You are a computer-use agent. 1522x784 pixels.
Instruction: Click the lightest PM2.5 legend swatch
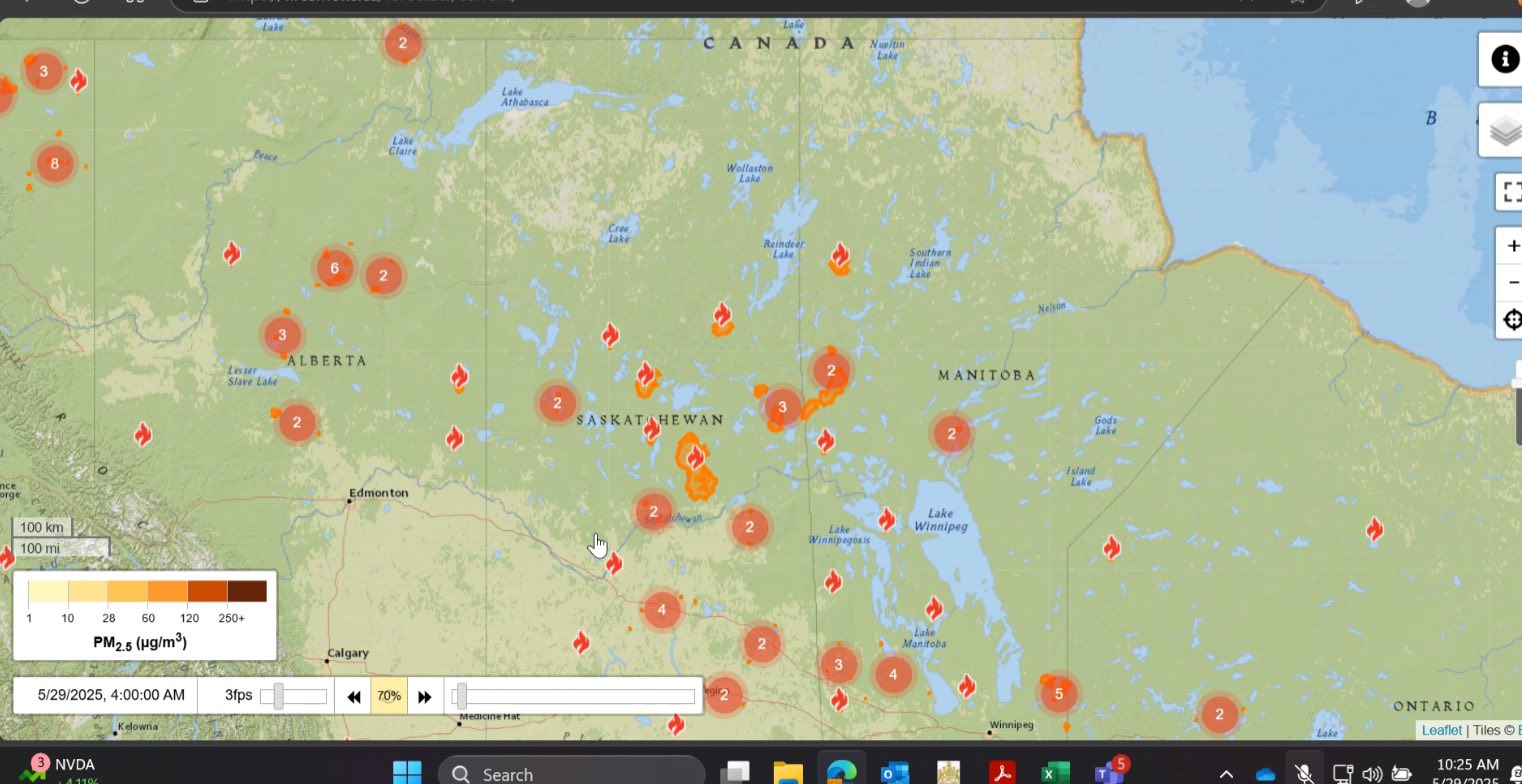click(48, 591)
